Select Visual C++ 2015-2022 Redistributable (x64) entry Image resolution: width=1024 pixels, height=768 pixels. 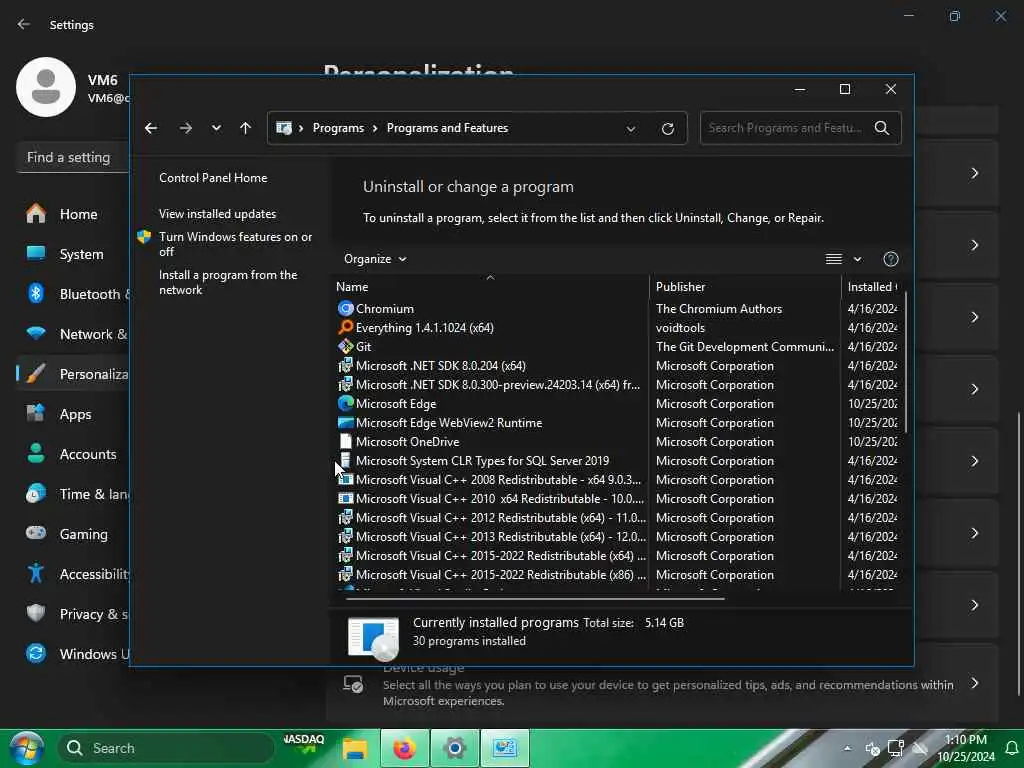click(x=501, y=556)
